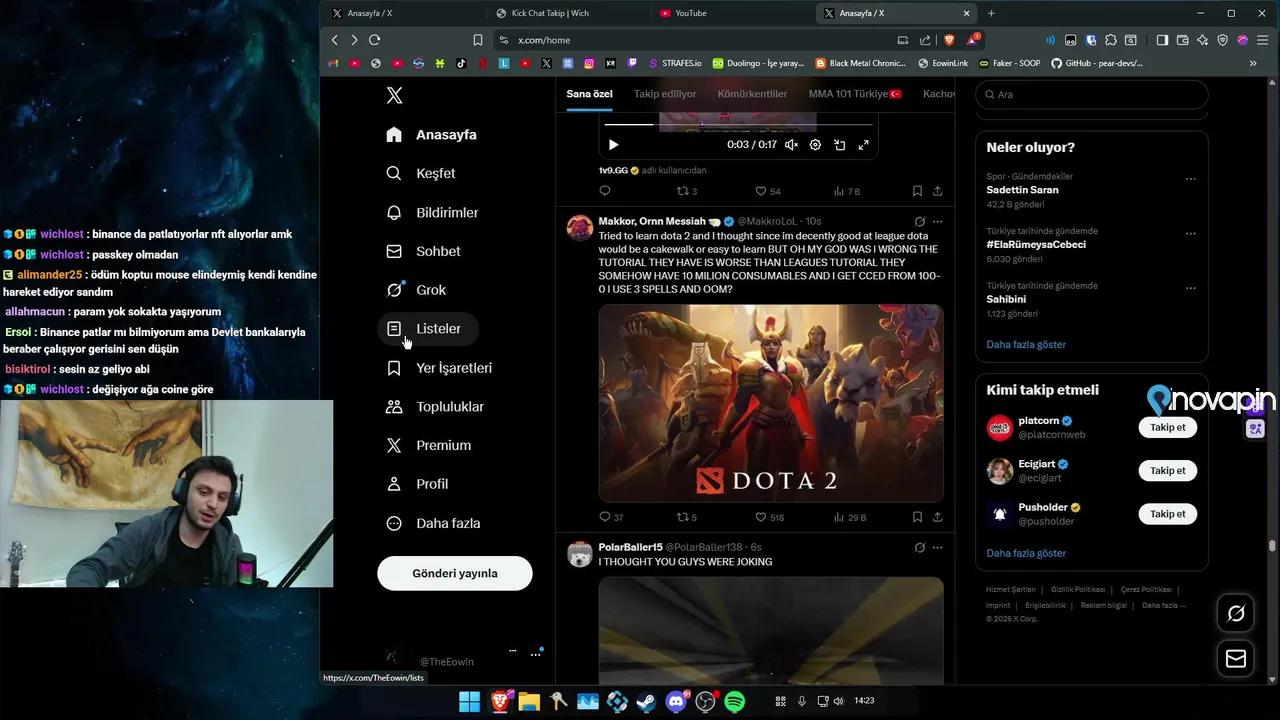The image size is (1280, 720).
Task: Open the X logo home link
Action: (x=394, y=96)
